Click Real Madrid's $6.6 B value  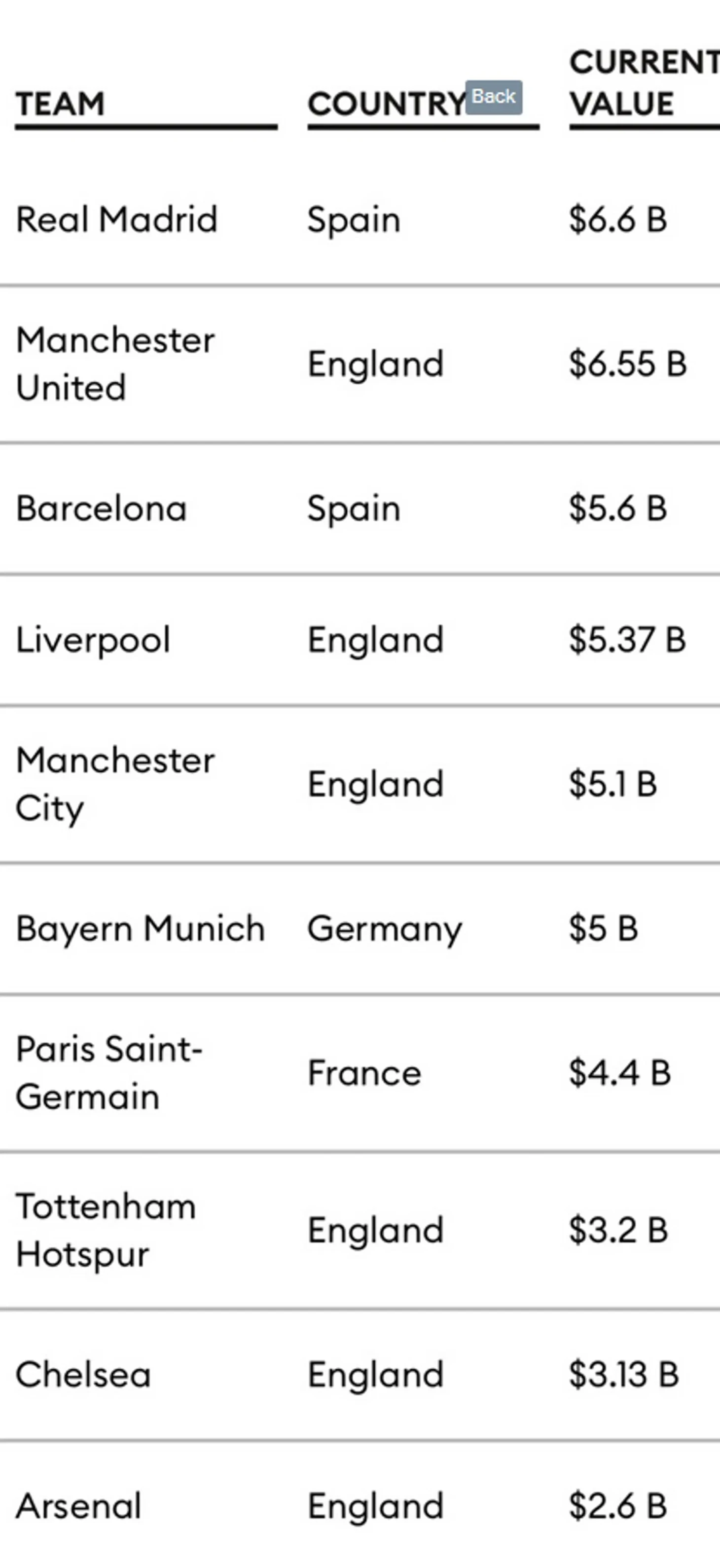pos(618,219)
